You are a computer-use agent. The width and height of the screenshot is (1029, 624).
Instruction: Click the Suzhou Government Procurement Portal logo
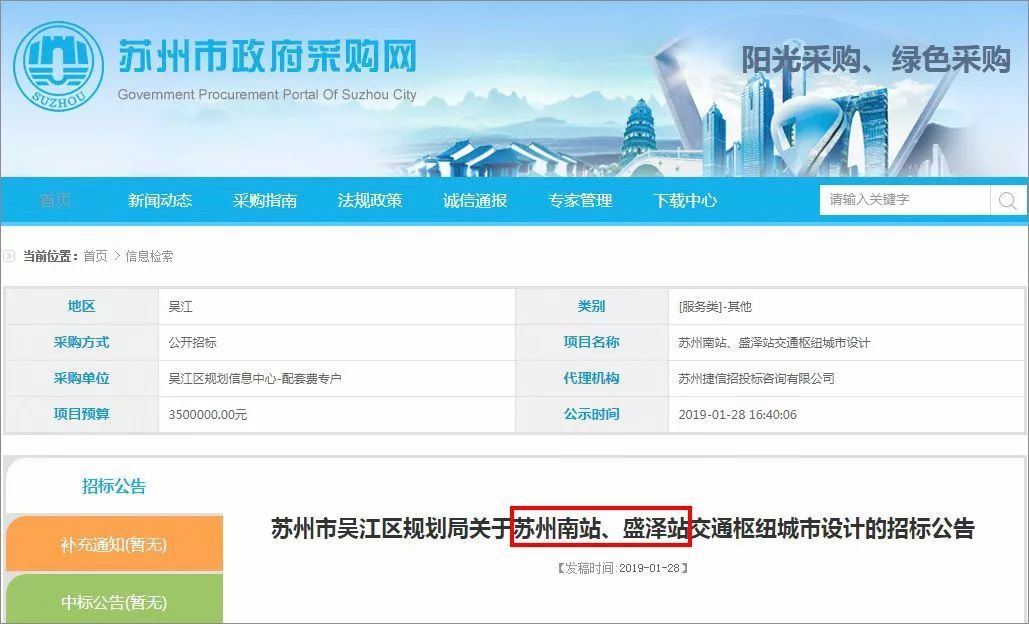[x=57, y=65]
